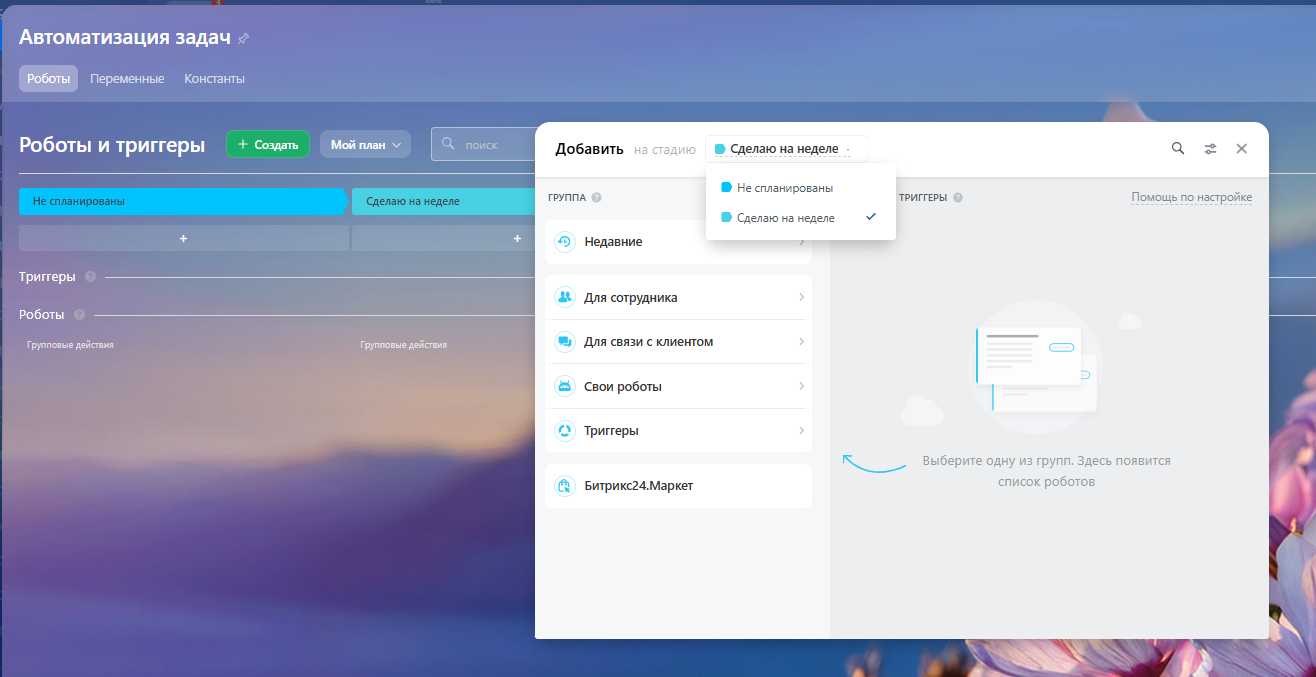1316x677 pixels.
Task: Switch to the Переменные tab
Action: [127, 79]
